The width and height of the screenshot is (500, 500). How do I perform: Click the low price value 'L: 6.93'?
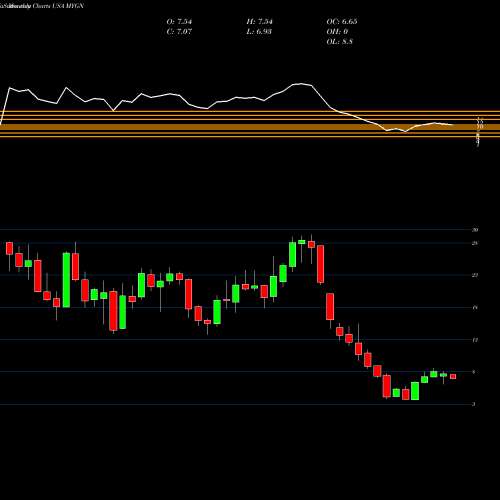(259, 32)
